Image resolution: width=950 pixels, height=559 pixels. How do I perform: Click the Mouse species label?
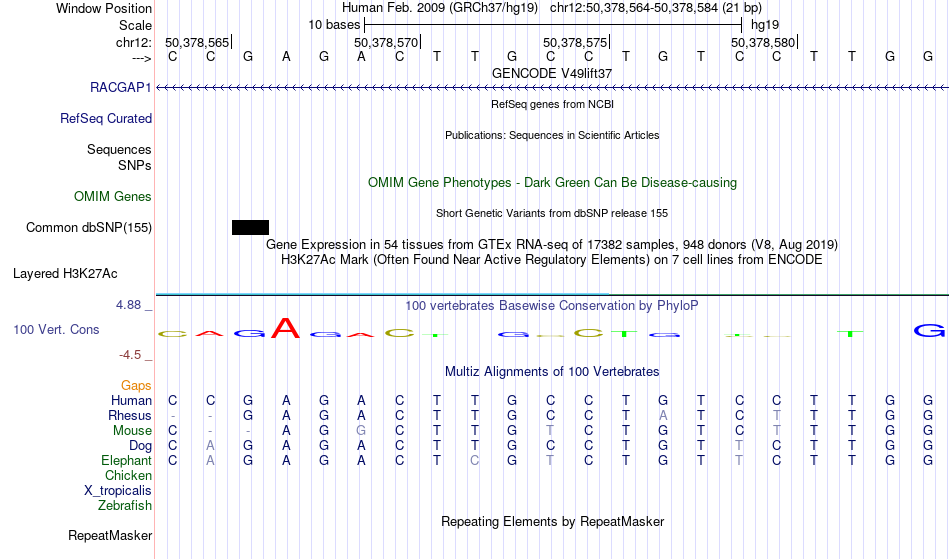tap(132, 431)
